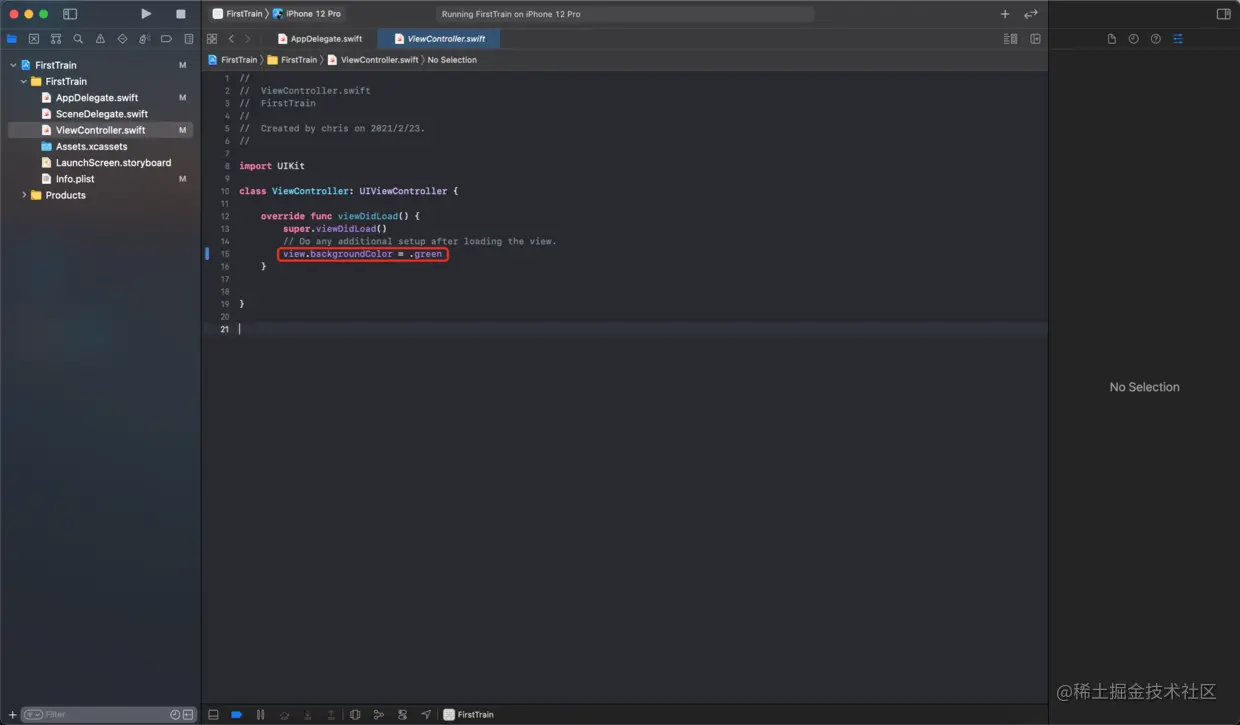1240x725 pixels.
Task: Select AppDelegate.swift in navigator
Action: [97, 98]
